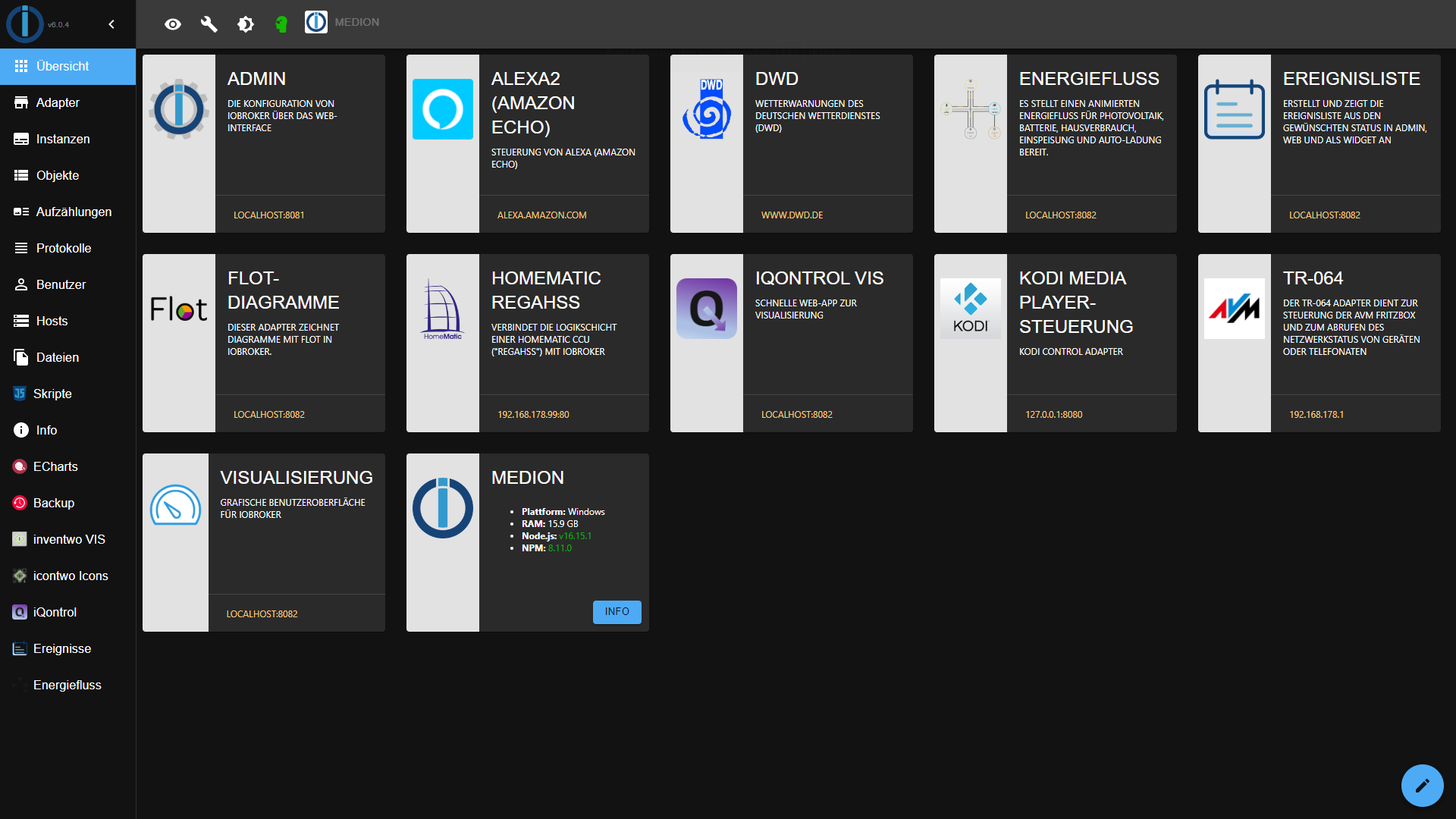Click the Ereignisse sidebar icon
This screenshot has width=1456, height=819.
click(x=20, y=649)
